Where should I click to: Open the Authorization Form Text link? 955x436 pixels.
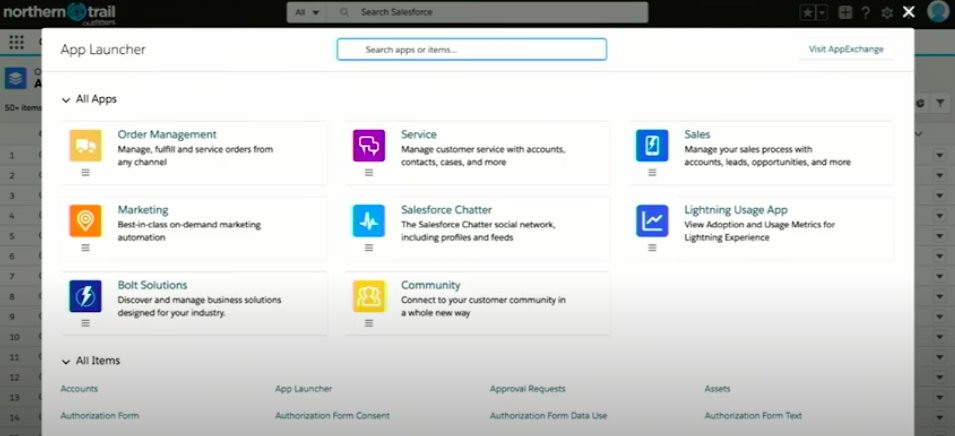tap(753, 416)
